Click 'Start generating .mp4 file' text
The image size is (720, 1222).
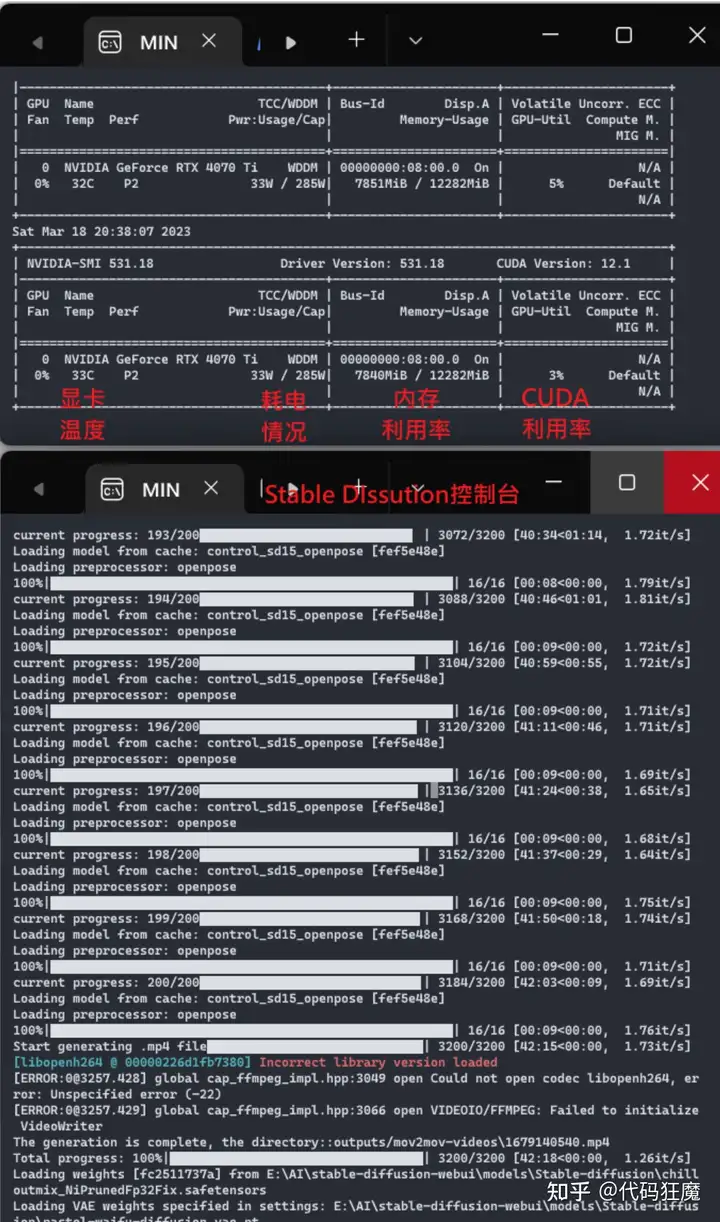tap(110, 1046)
